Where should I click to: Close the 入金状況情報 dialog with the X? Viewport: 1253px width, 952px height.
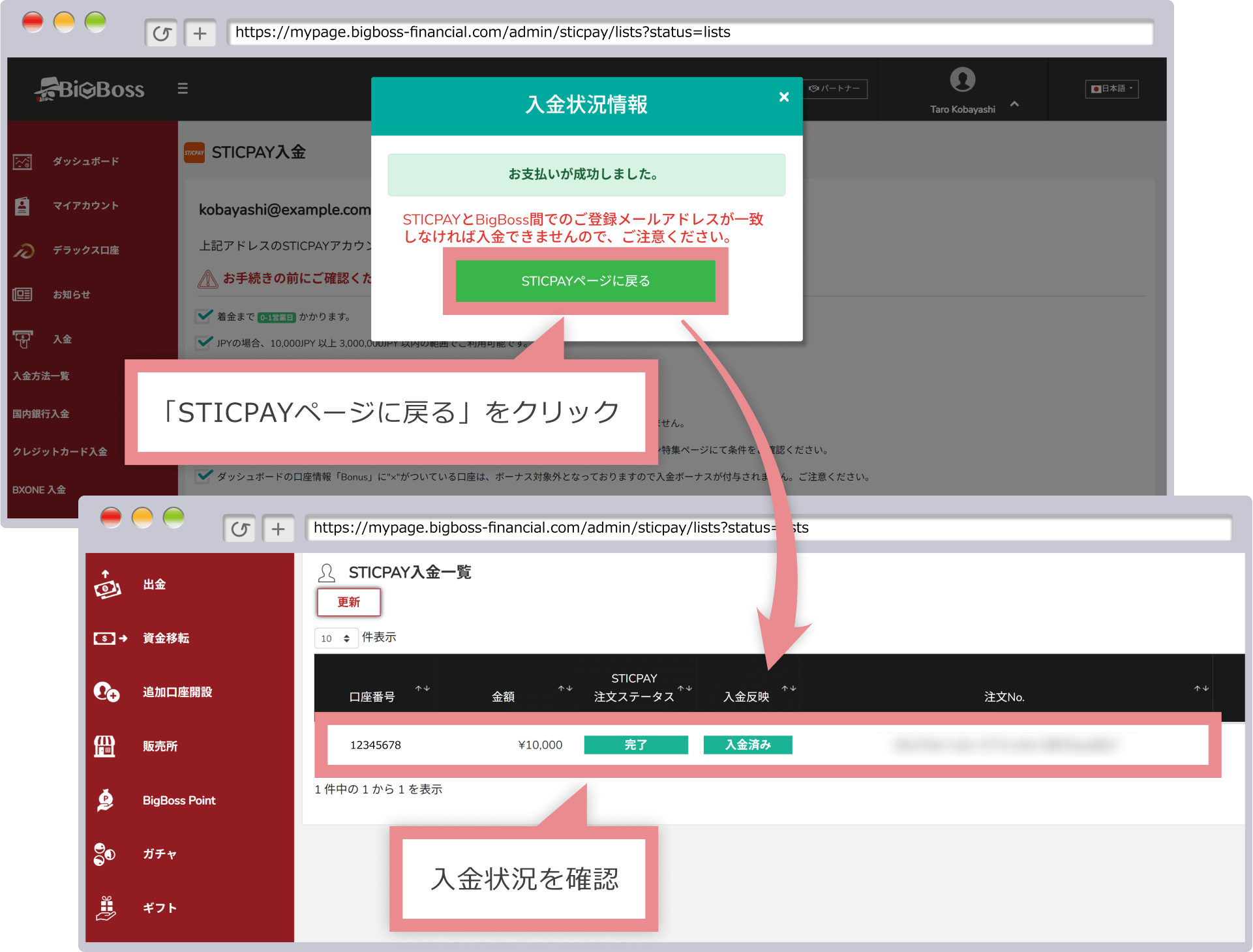(x=784, y=97)
